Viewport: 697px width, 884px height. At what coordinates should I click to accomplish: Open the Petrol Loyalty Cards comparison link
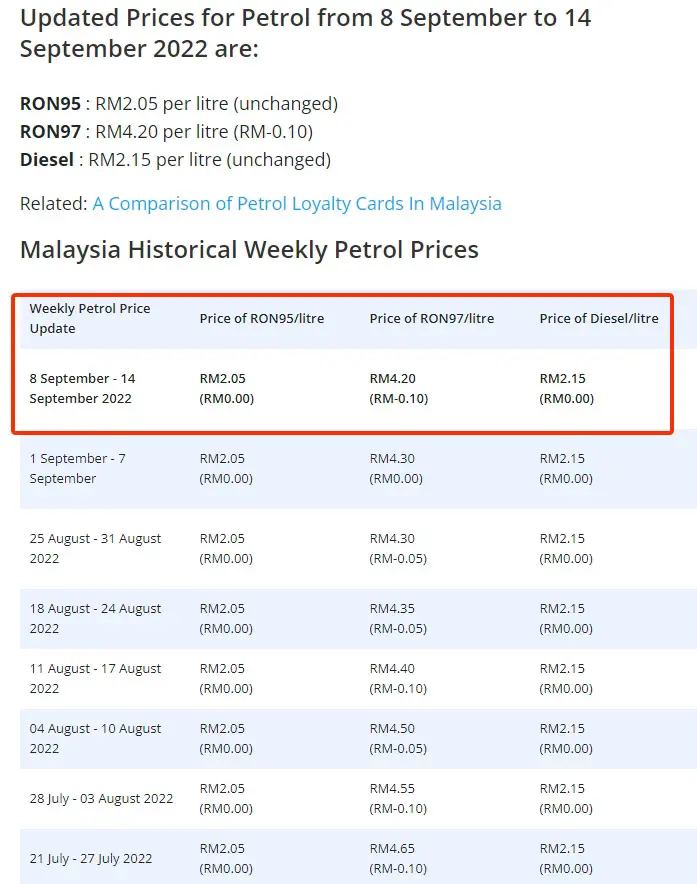coord(297,204)
